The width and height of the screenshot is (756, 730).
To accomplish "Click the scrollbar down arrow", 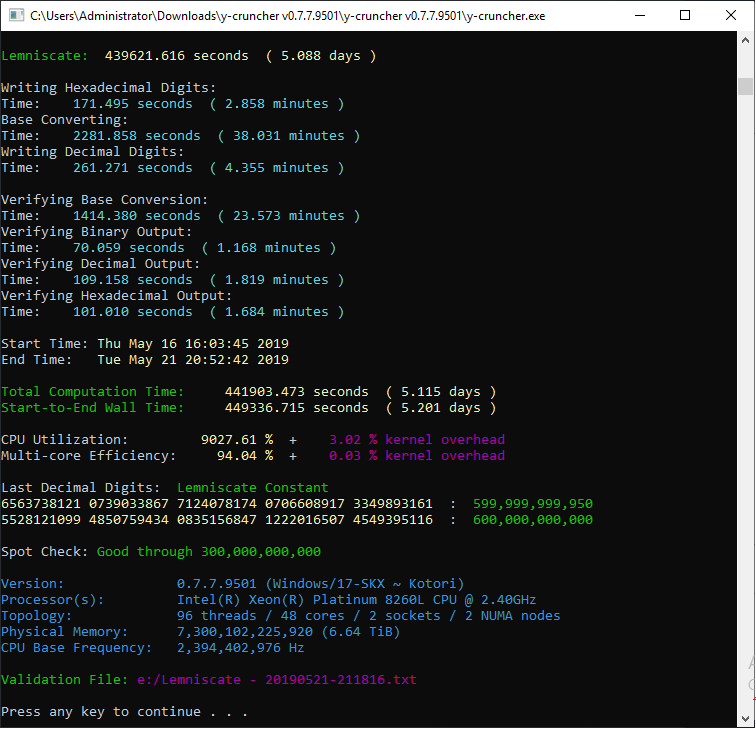I will pyautogui.click(x=745, y=718).
